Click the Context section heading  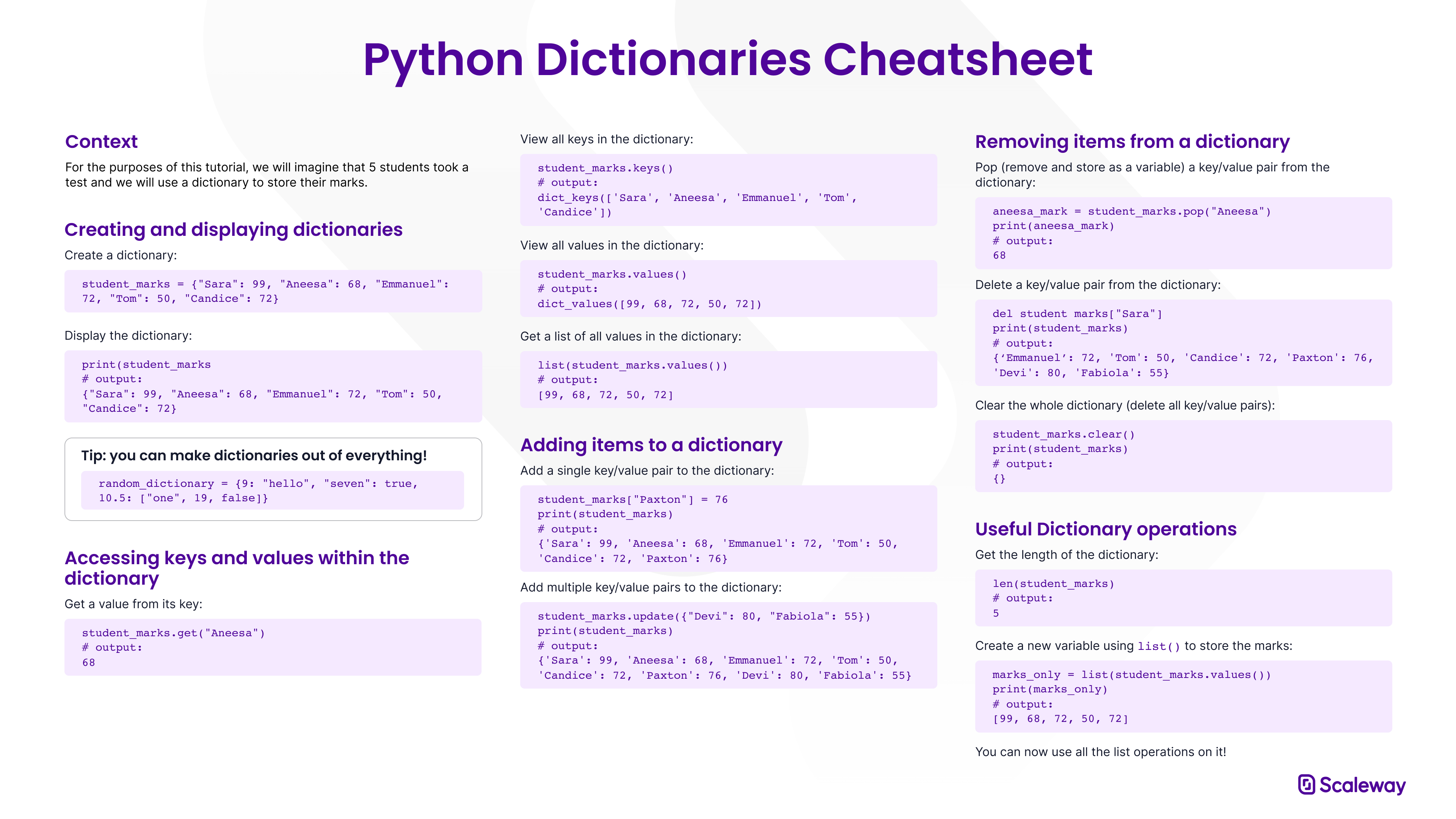[x=101, y=141]
